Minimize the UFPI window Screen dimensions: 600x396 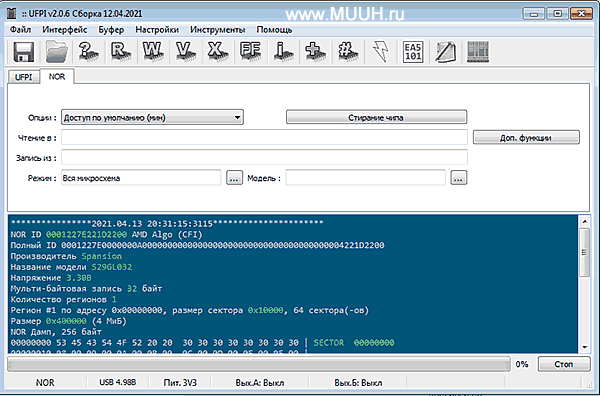pos(533,14)
